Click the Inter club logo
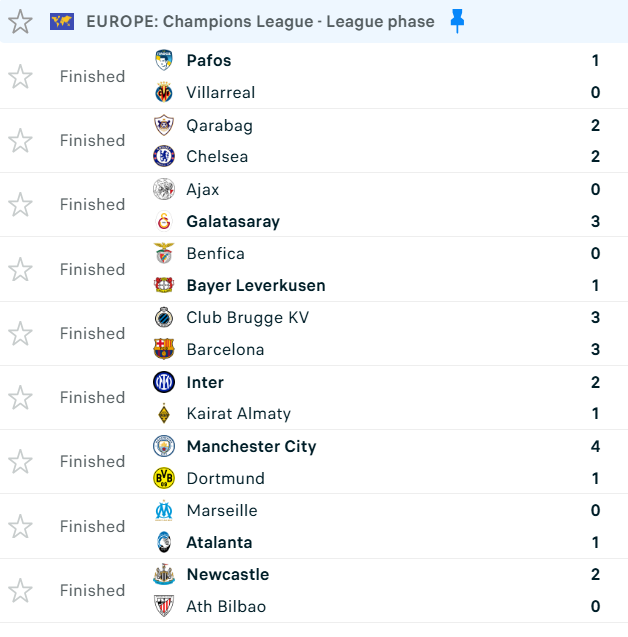Viewport: 628px width, 637px height. (x=164, y=382)
